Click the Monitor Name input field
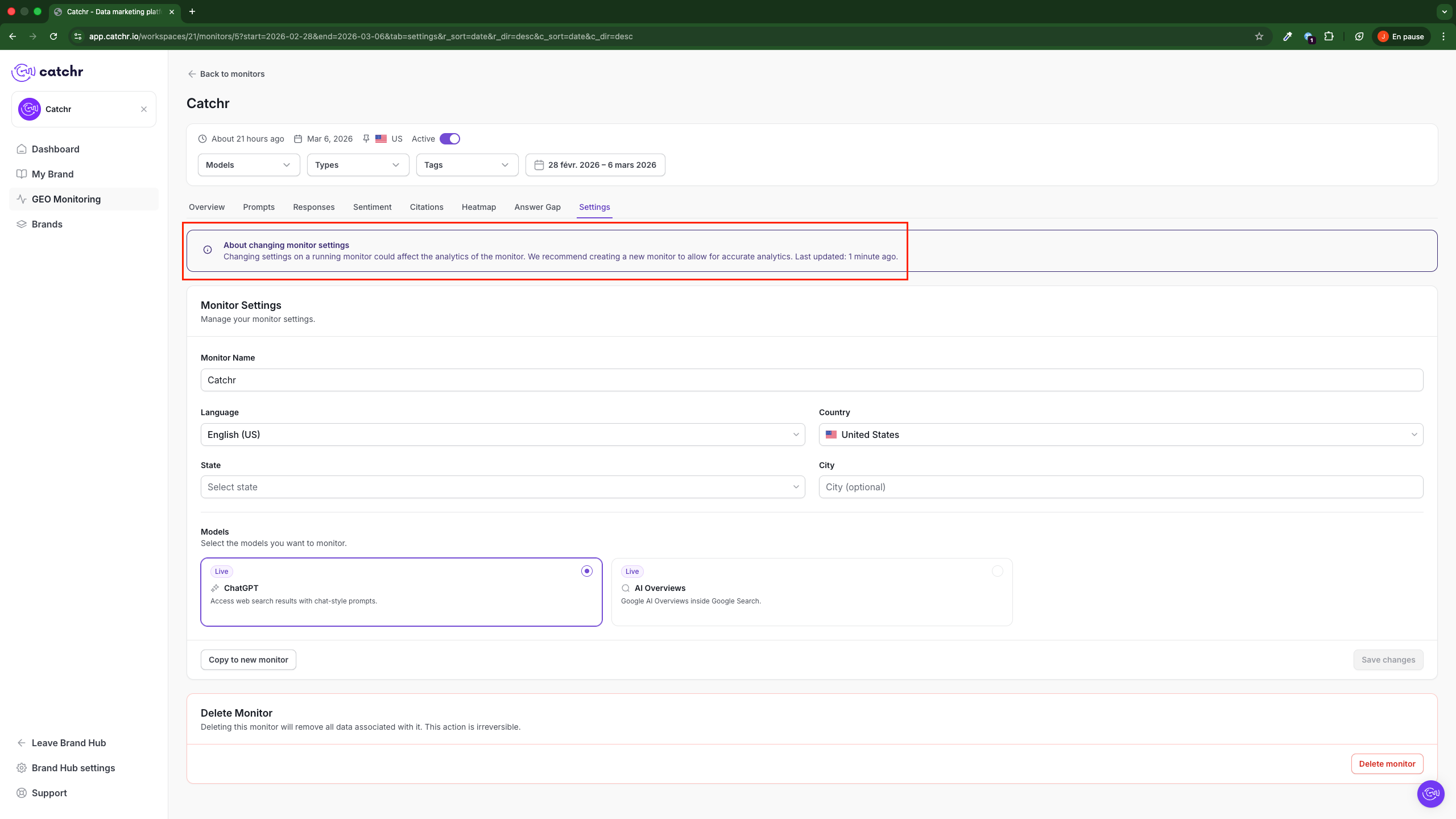Screen dimensions: 1456x819 click(x=812, y=380)
